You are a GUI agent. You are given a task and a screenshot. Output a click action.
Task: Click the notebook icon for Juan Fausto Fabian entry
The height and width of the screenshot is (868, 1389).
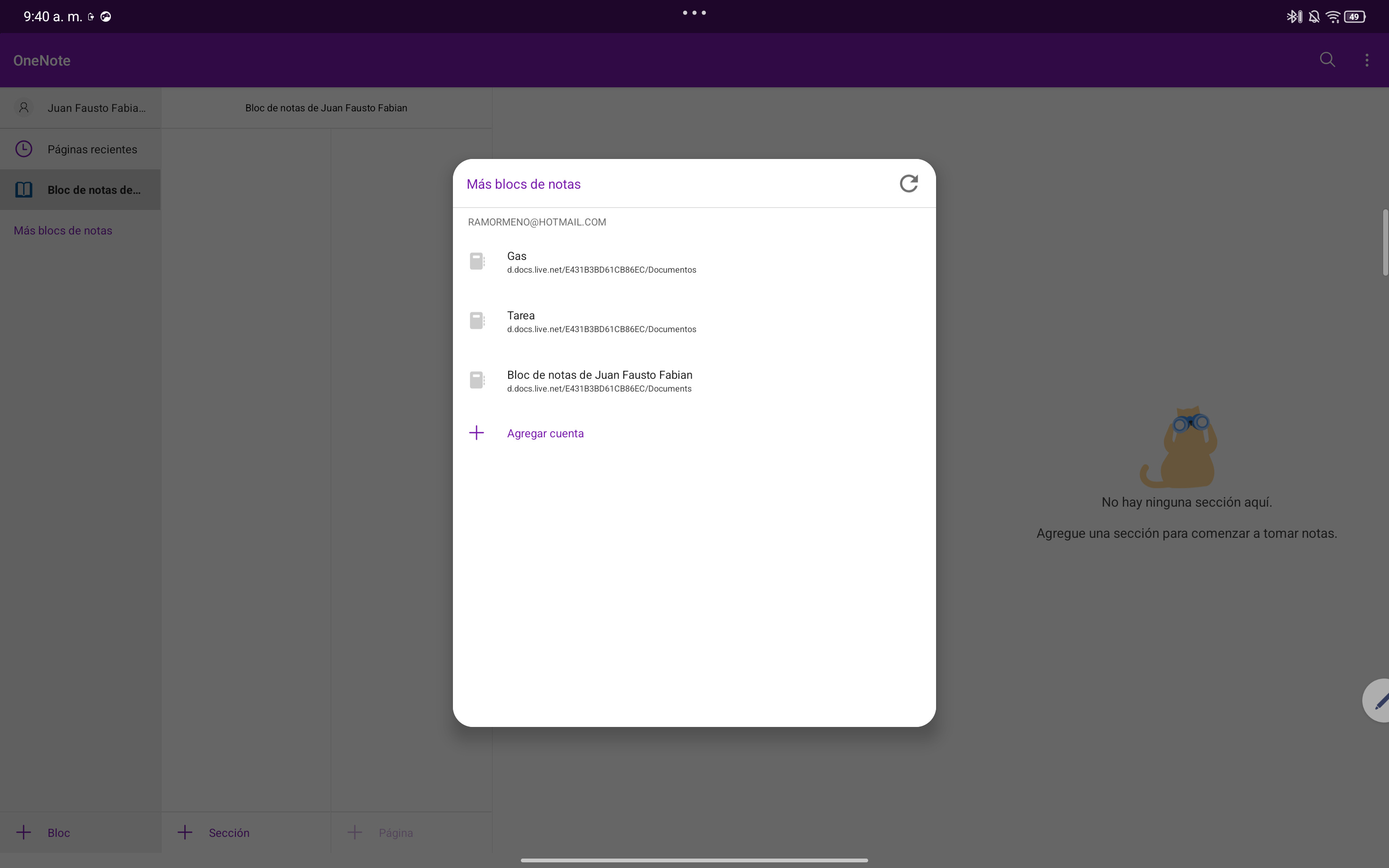point(477,380)
